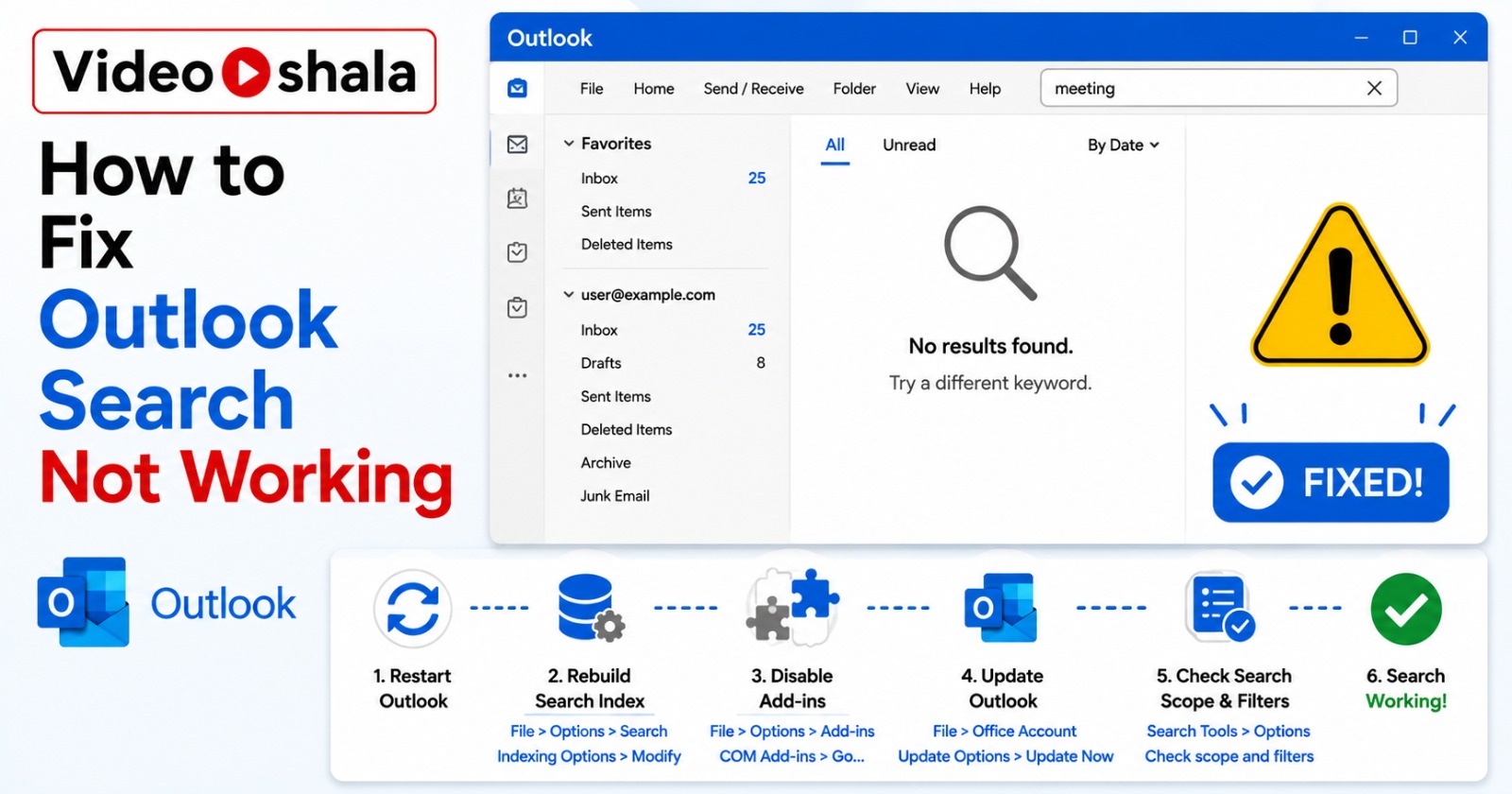The height and width of the screenshot is (794, 1512).
Task: Close the Outlook window
Action: click(x=1460, y=38)
